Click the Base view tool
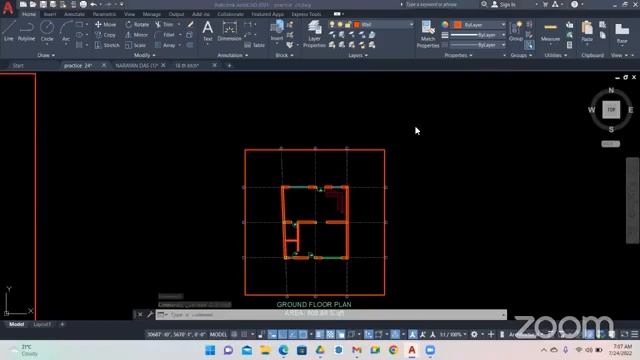Screen dimensions: 640x360 click(x=622, y=33)
